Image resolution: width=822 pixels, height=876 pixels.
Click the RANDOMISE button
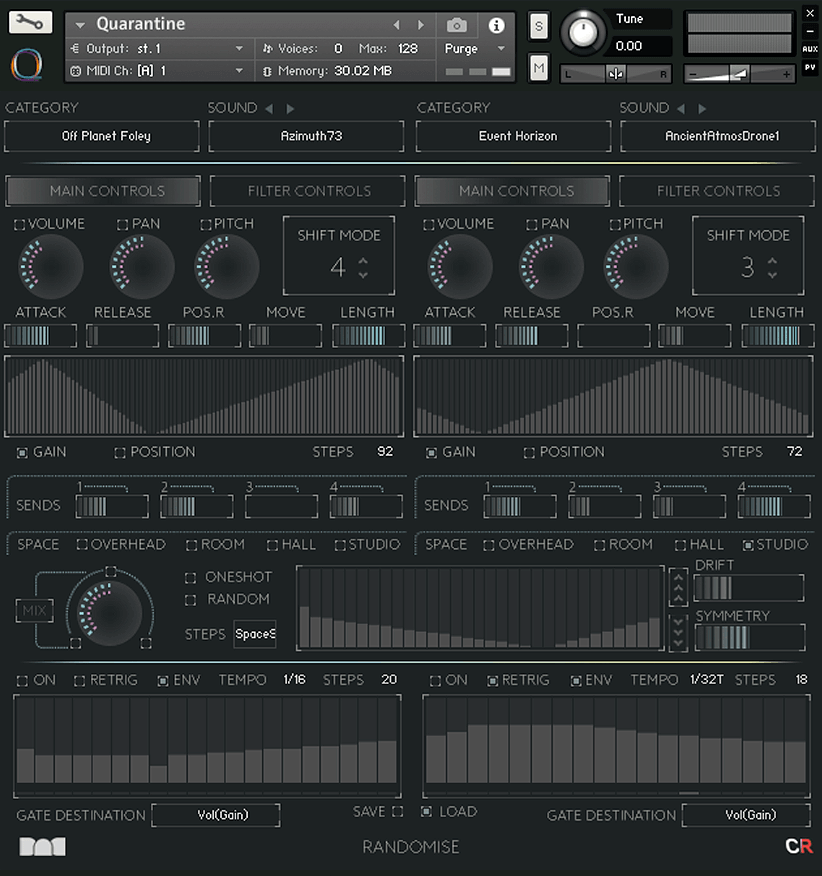tap(411, 847)
